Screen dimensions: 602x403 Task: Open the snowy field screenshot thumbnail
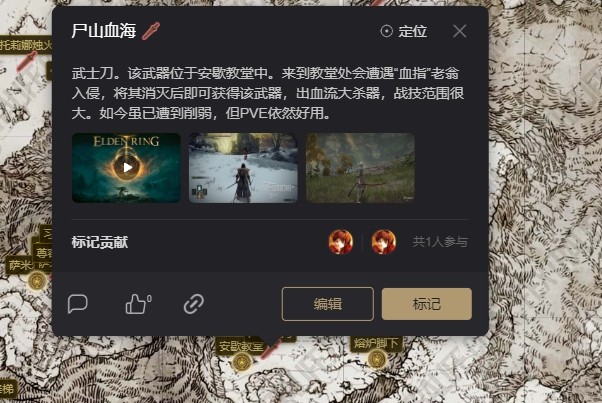click(243, 168)
